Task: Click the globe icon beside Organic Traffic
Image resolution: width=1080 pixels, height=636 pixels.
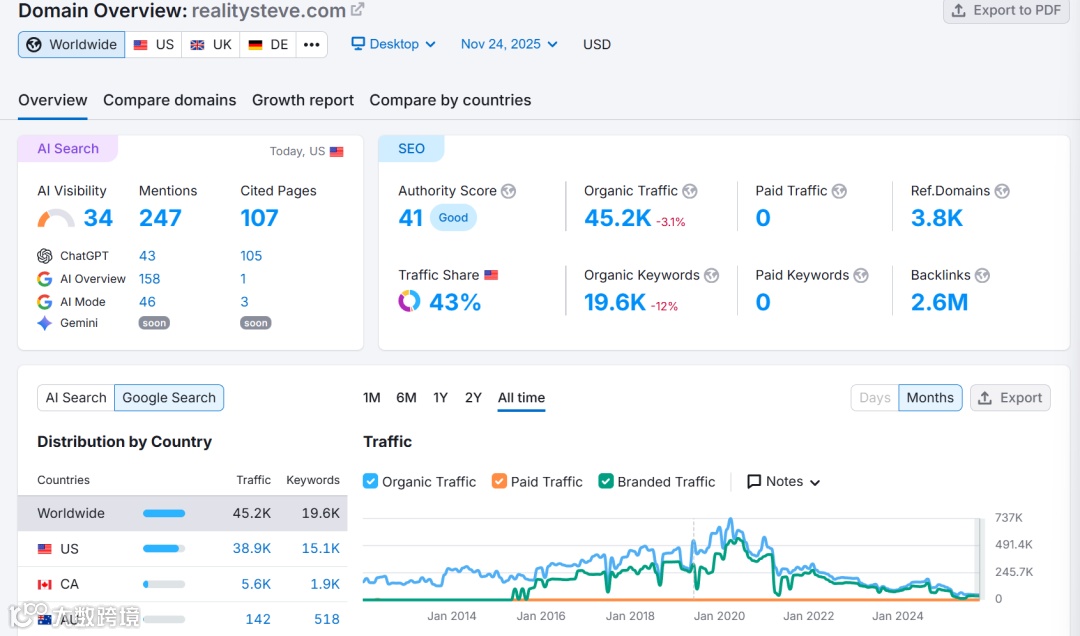Action: [x=689, y=191]
